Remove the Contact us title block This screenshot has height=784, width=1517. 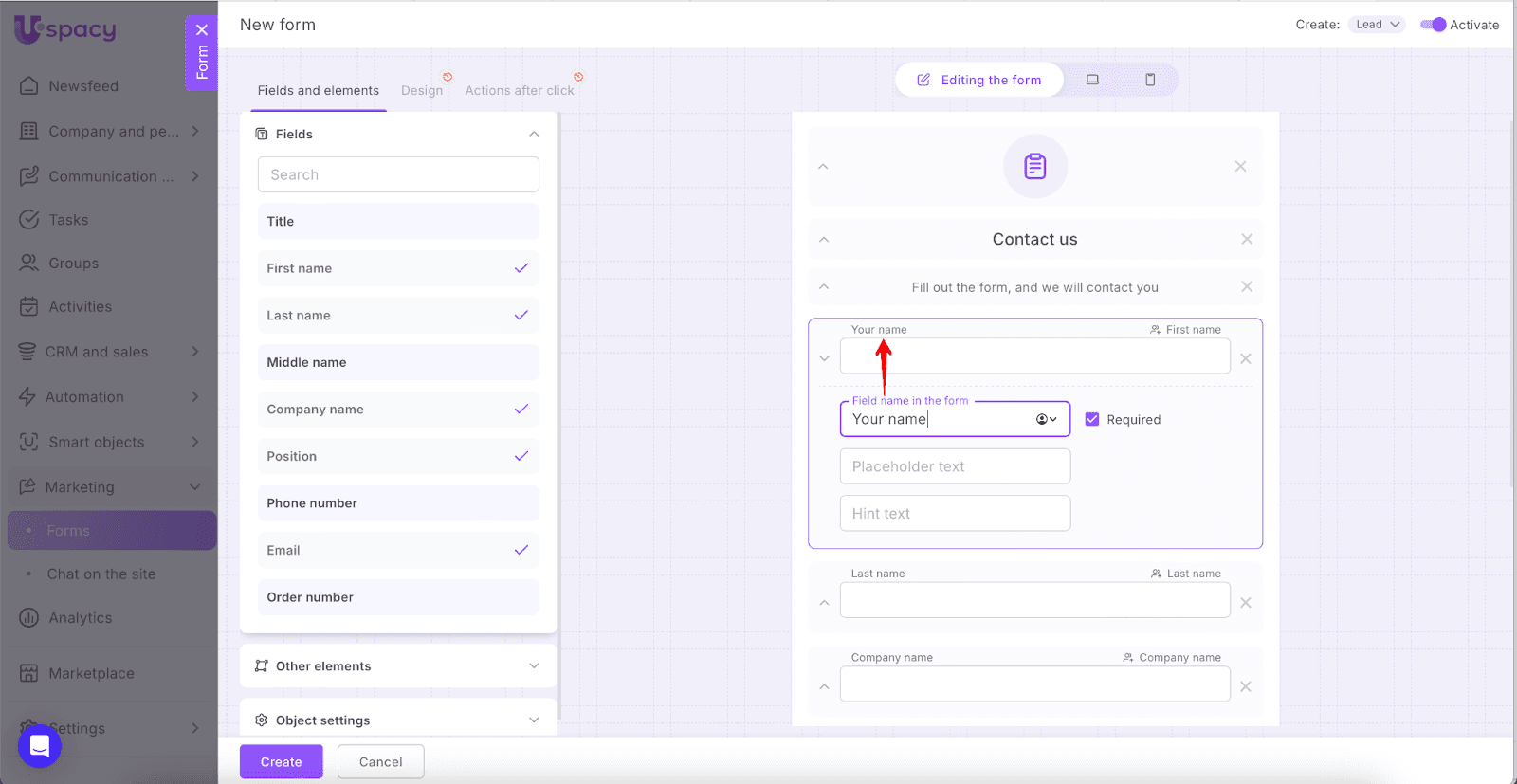[1247, 239]
